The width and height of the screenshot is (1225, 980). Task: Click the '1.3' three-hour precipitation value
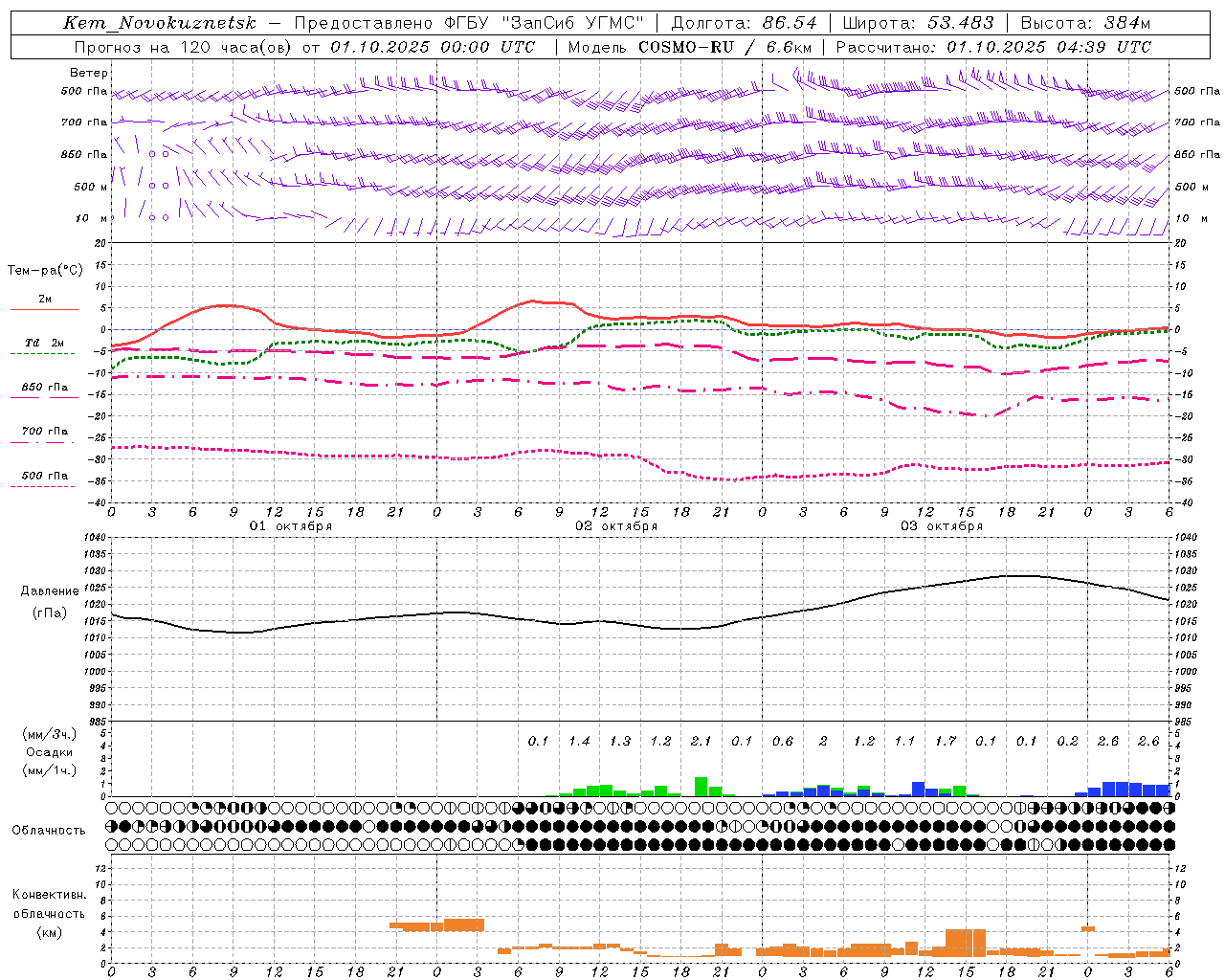click(620, 741)
